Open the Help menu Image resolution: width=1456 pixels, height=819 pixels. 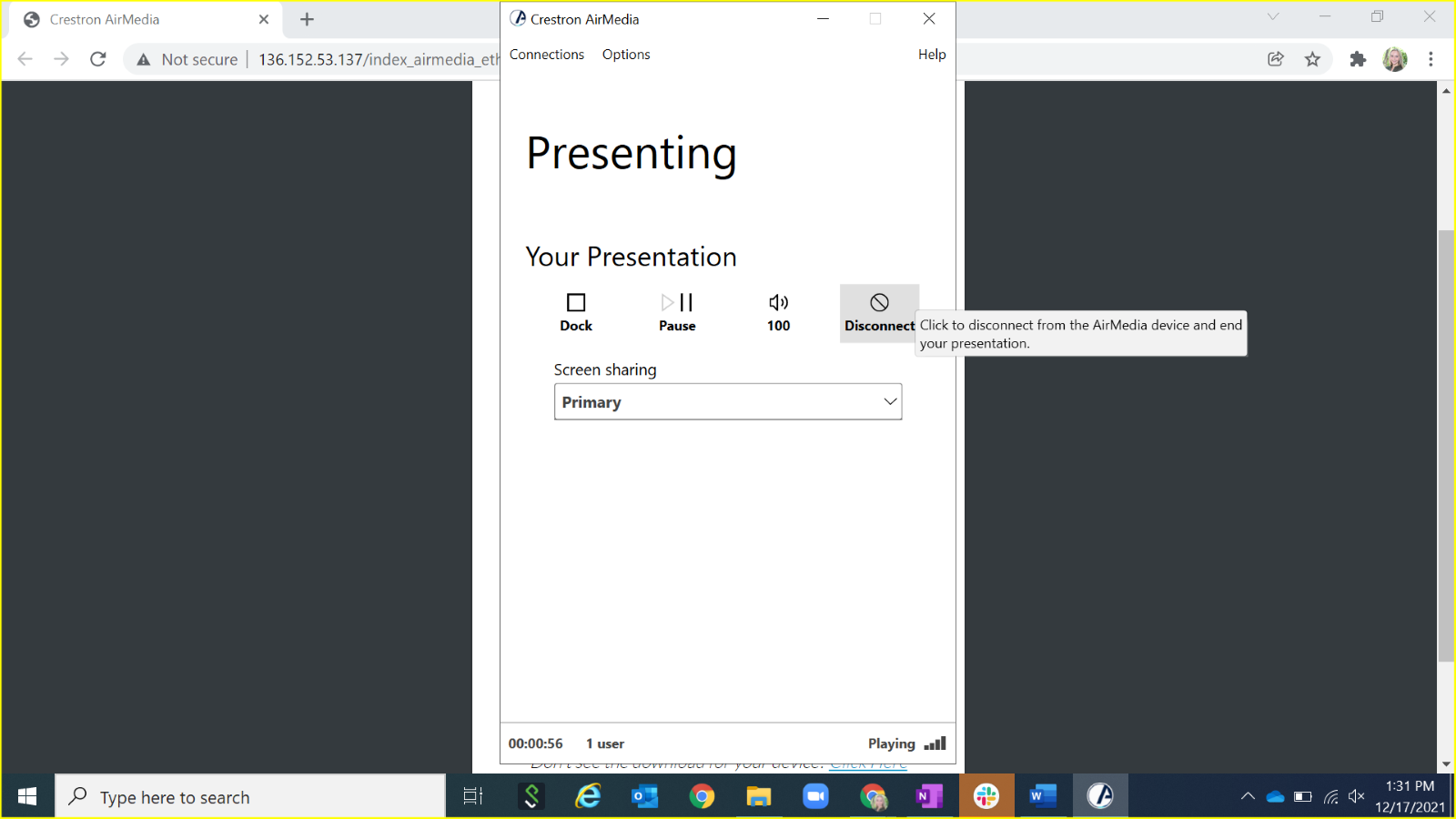[x=932, y=55]
